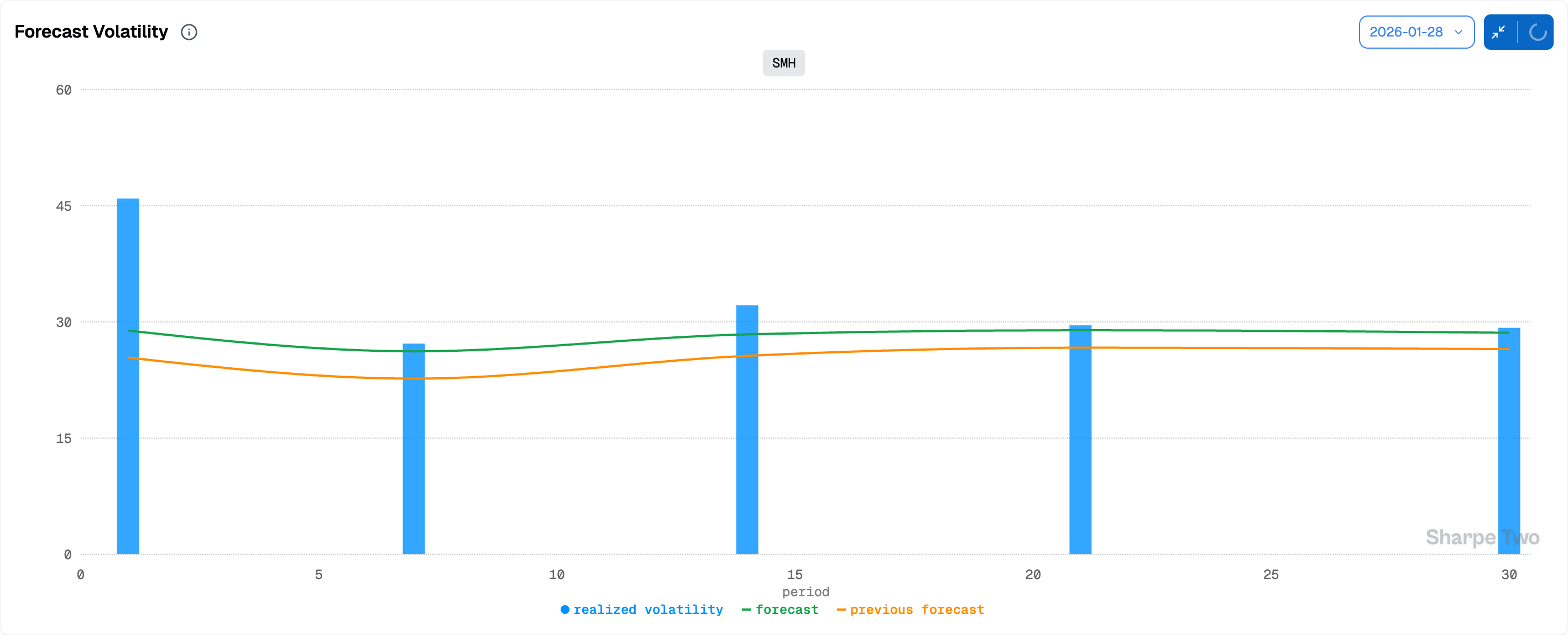The height and width of the screenshot is (635, 1568).
Task: Click the green forecast legend dash marker
Action: 746,610
